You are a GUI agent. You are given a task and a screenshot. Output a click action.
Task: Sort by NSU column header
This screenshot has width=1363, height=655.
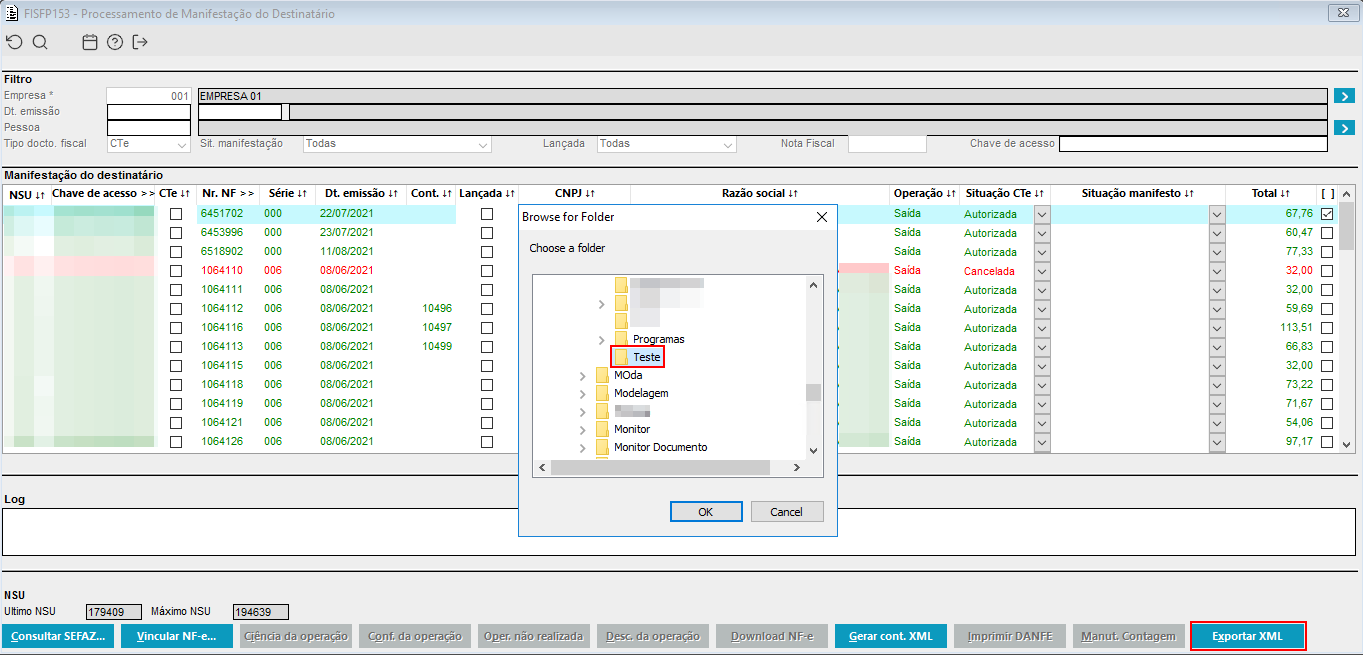(27, 194)
